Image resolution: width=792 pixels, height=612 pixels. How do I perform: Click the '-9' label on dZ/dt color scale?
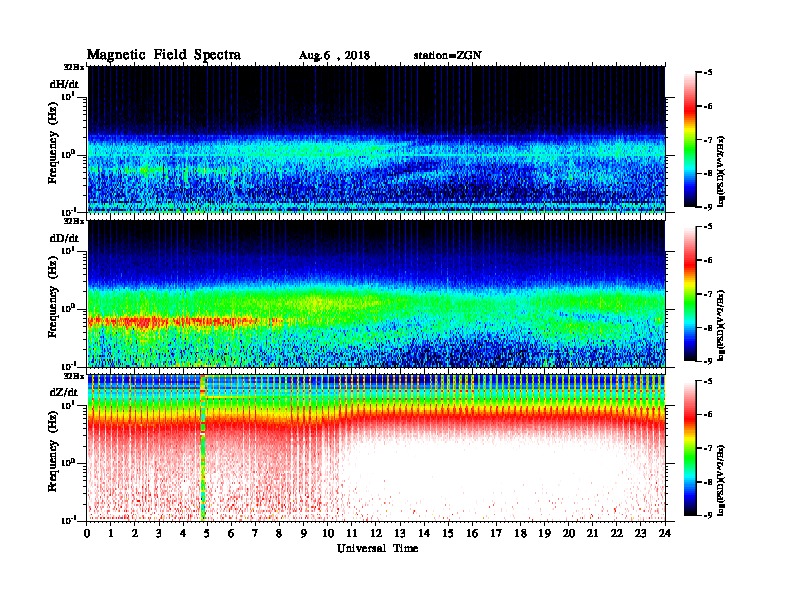coord(708,515)
